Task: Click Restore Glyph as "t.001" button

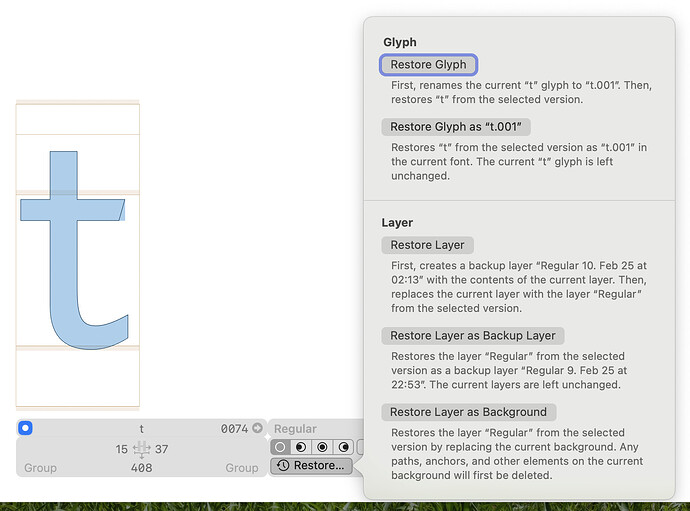Action: [x=456, y=127]
